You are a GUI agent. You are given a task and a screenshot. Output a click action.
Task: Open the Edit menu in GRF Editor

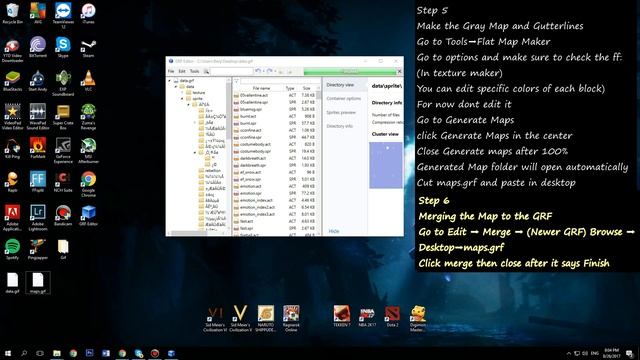tap(182, 71)
